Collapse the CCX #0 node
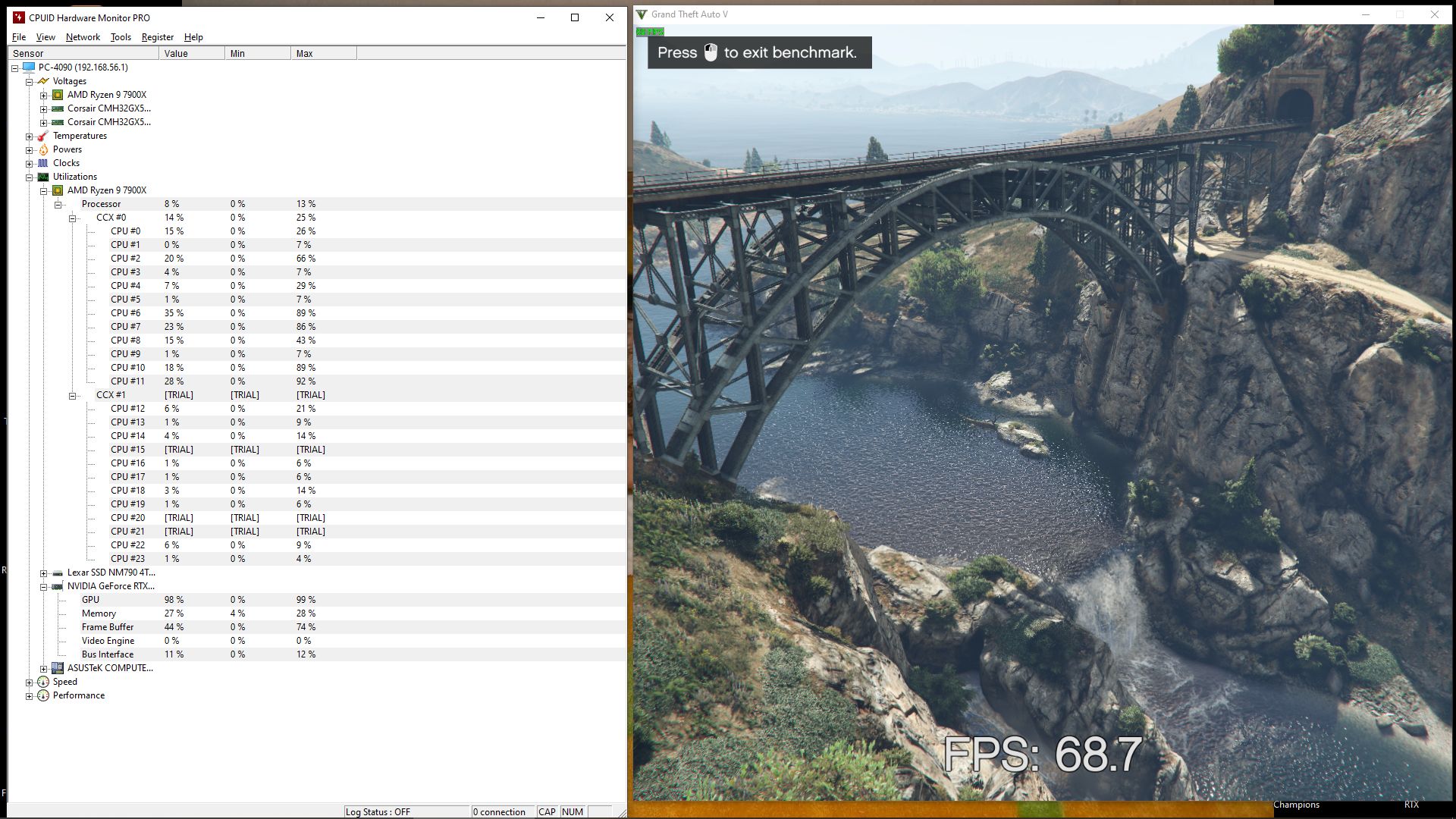The image size is (1456, 819). 73,218
